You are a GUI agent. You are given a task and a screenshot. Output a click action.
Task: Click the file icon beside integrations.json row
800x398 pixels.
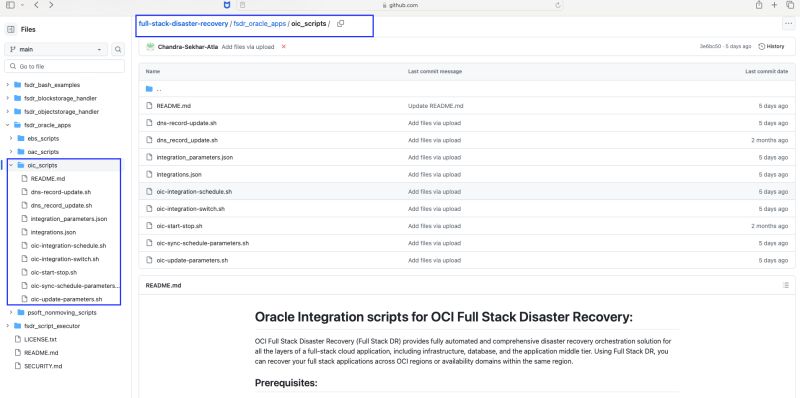tap(149, 174)
